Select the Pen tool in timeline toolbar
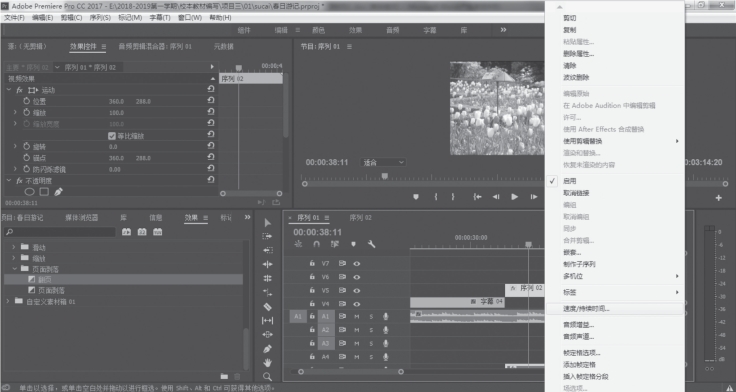736x392 pixels. tap(268, 349)
